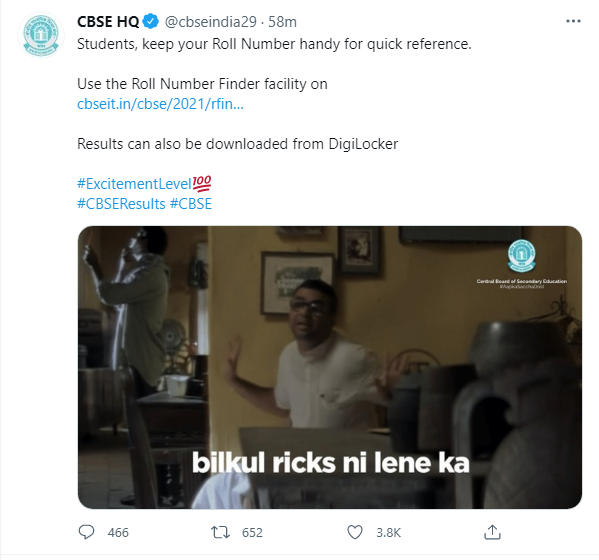Click the 652 retweets count
Viewport: 599px width, 560px height.
[x=252, y=532]
